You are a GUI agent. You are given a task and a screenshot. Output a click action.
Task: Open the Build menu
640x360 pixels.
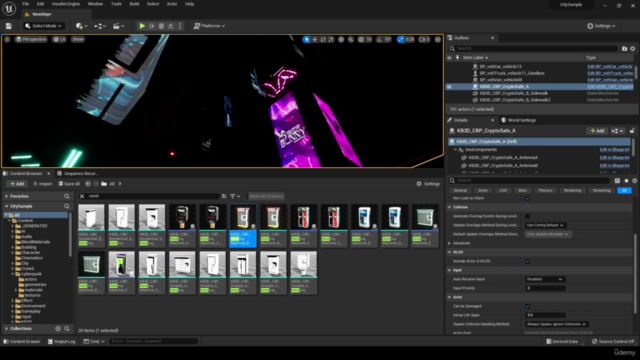134,4
